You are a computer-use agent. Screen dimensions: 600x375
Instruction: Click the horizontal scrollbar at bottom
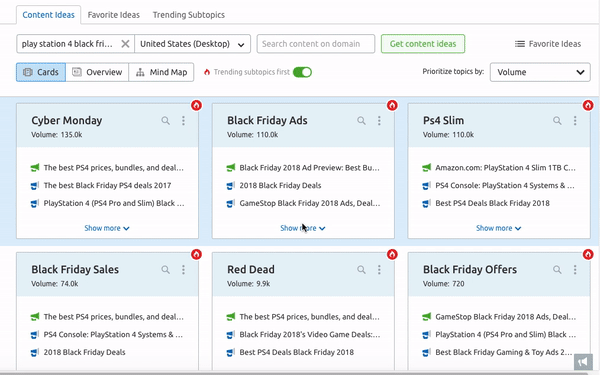coord(295,373)
